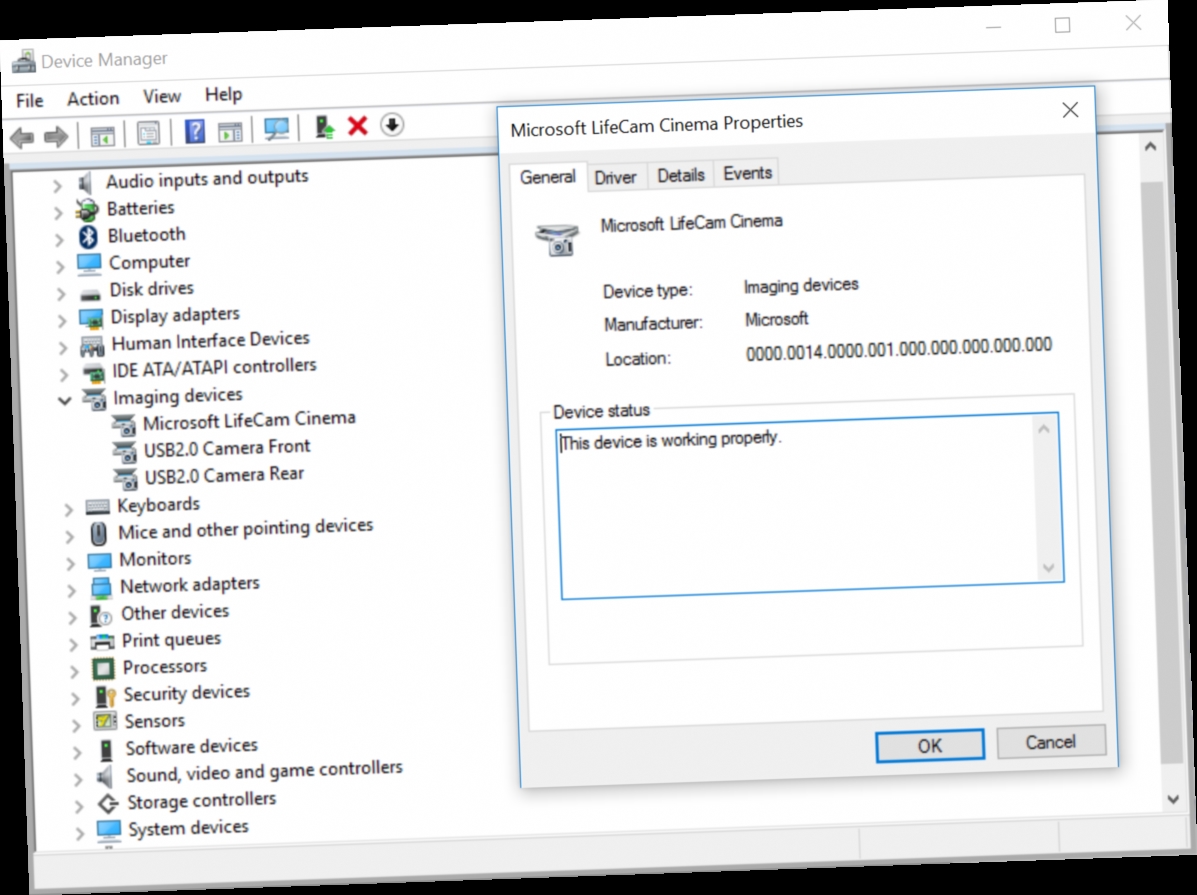Expand the Network adapters category
This screenshot has width=1197, height=895.
tap(72, 587)
